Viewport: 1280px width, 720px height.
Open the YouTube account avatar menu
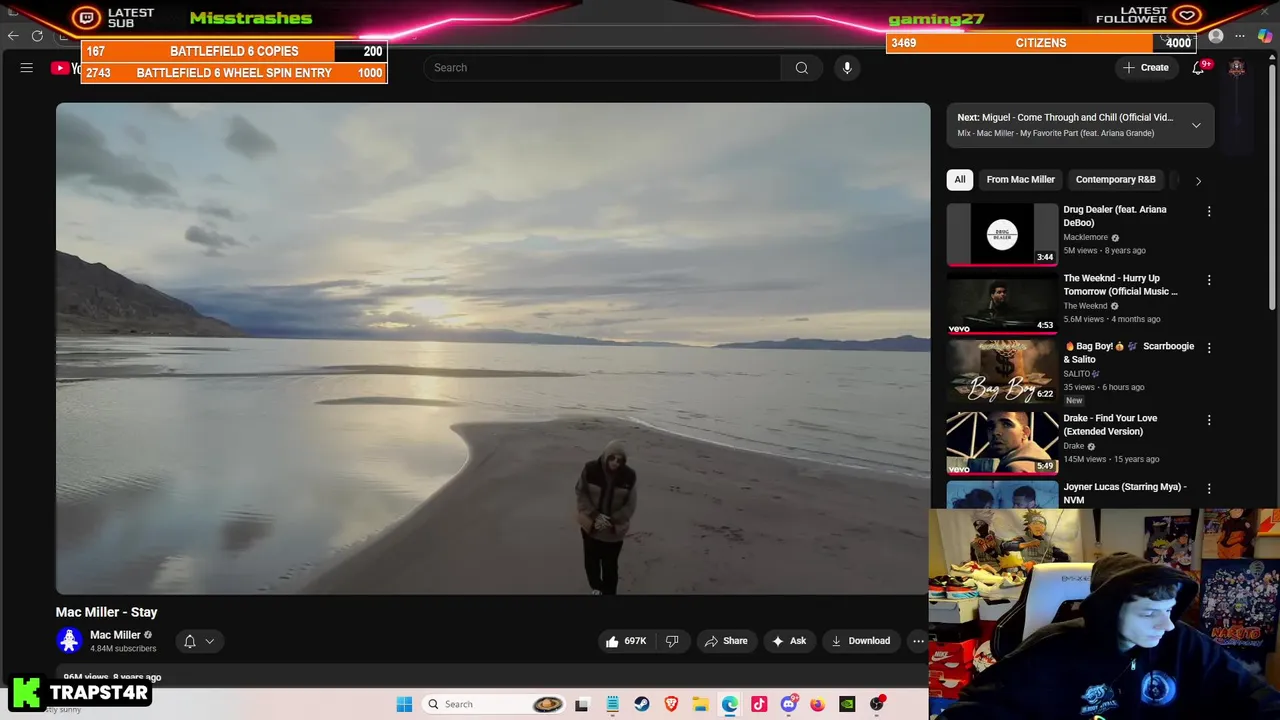pyautogui.click(x=1237, y=68)
